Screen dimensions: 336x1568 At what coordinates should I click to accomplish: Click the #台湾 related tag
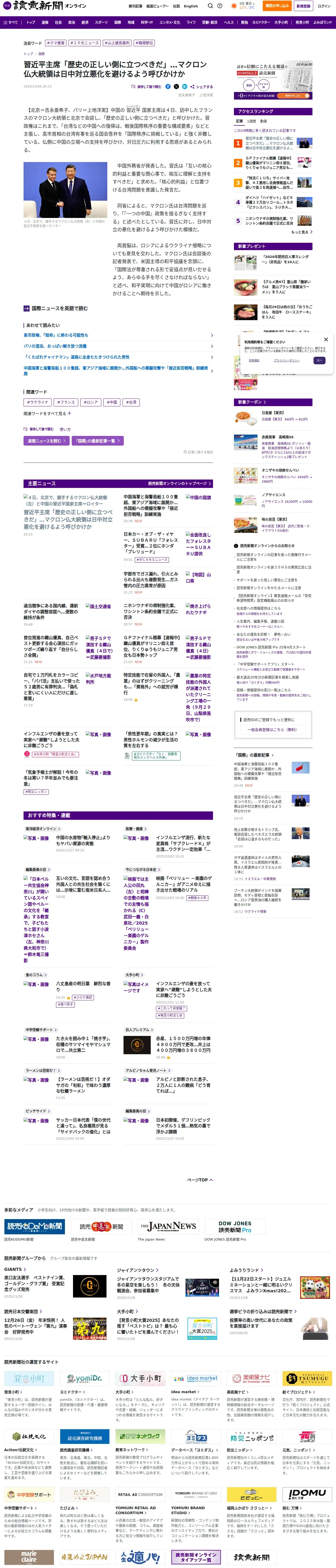(132, 402)
